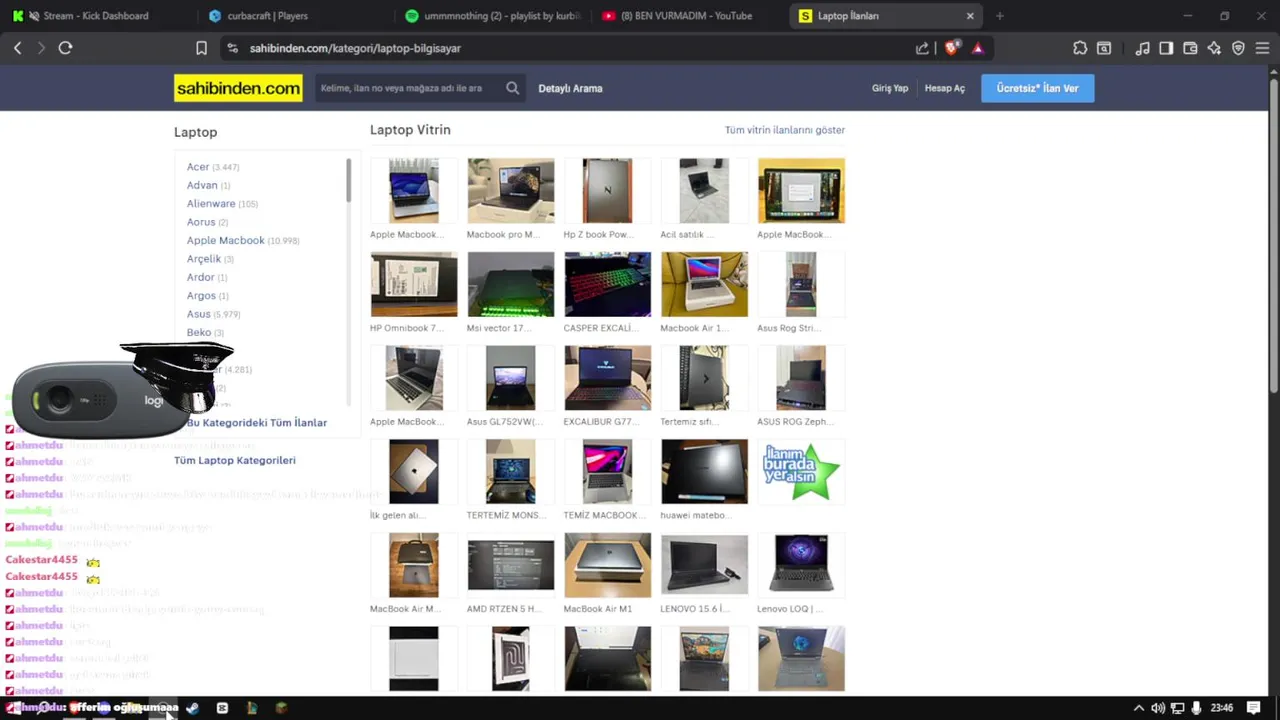Click the main page vertical scrollbar
The image size is (1280, 720).
coord(1273,235)
